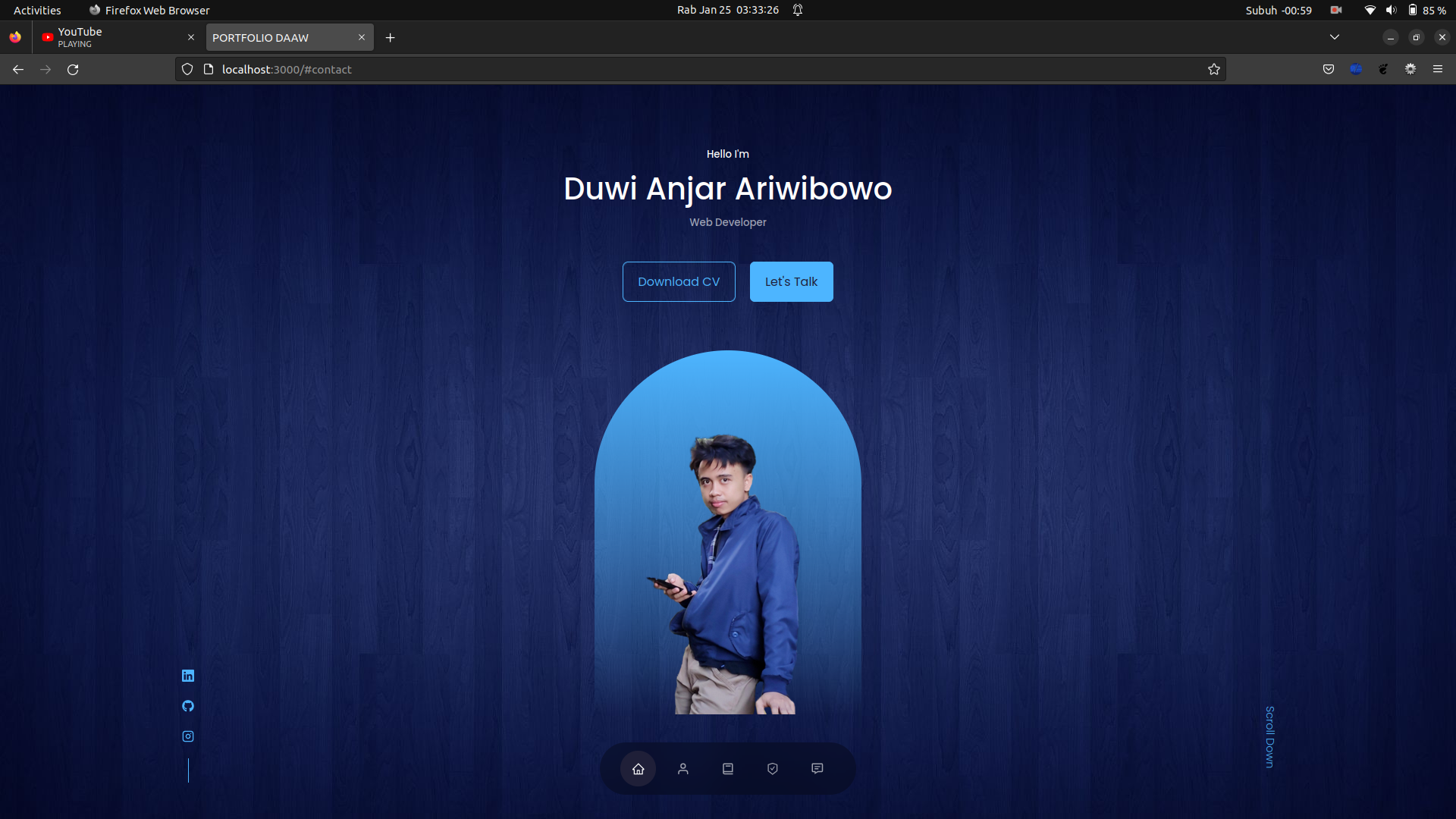Open the Pocket save dropdown

(x=1329, y=69)
